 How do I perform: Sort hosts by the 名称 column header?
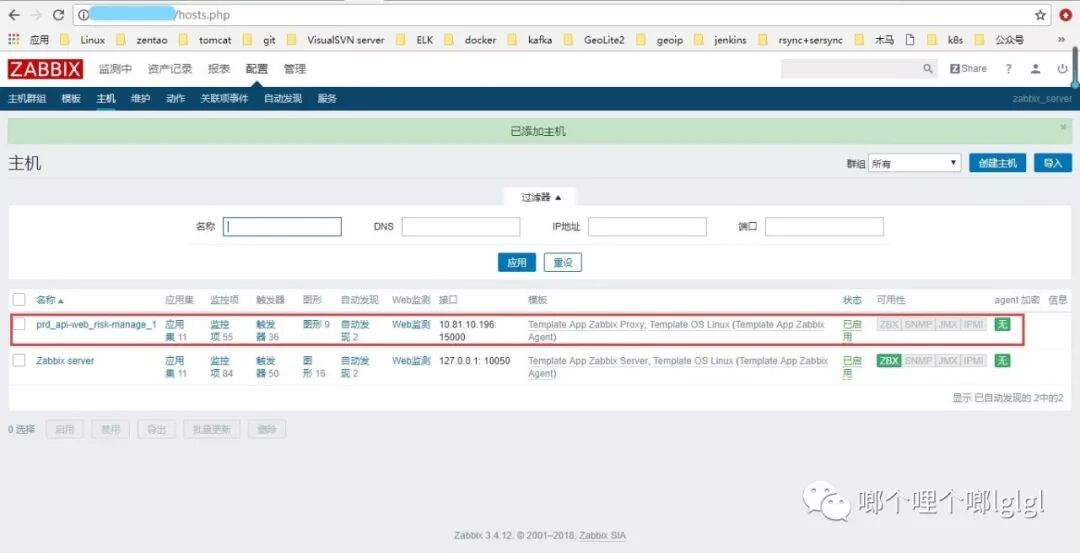tap(50, 300)
